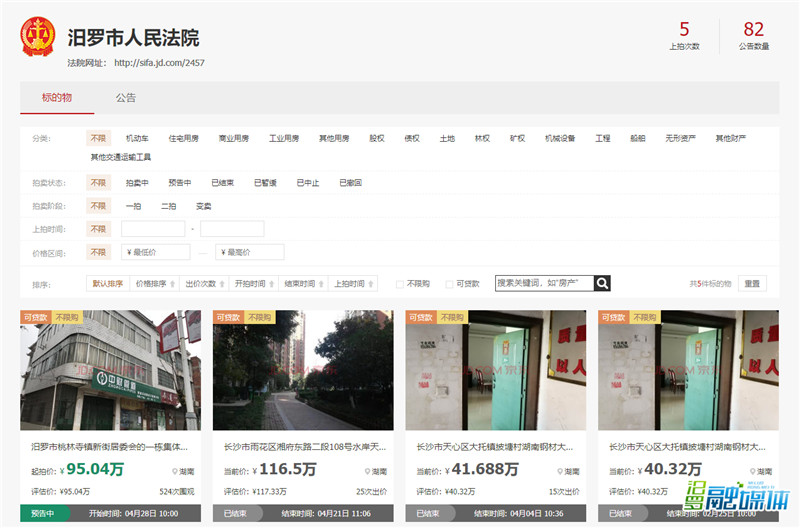The width and height of the screenshot is (800, 528).
Task: Enable the 不限购 checkbox filter
Action: (400, 284)
